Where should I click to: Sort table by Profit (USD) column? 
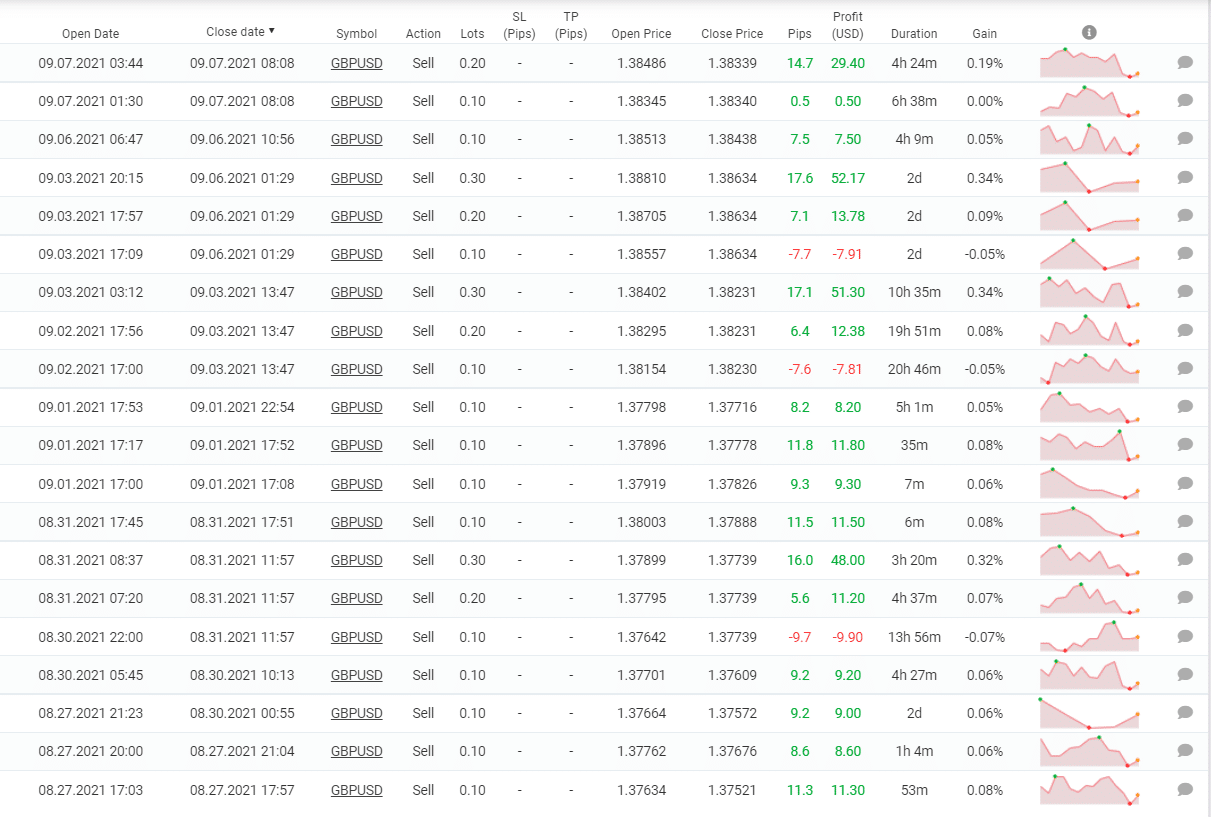pos(847,25)
